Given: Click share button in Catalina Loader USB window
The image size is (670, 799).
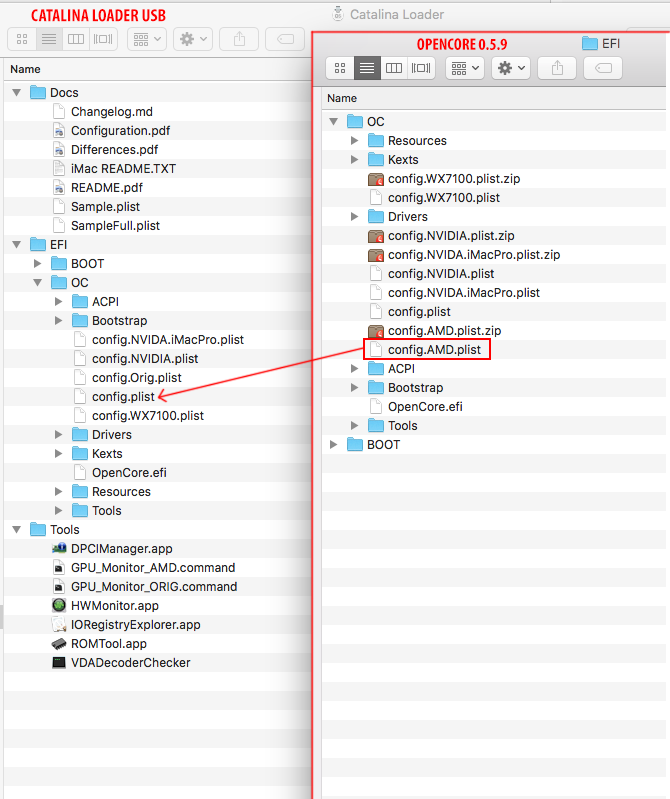Looking at the screenshot, I should point(239,39).
